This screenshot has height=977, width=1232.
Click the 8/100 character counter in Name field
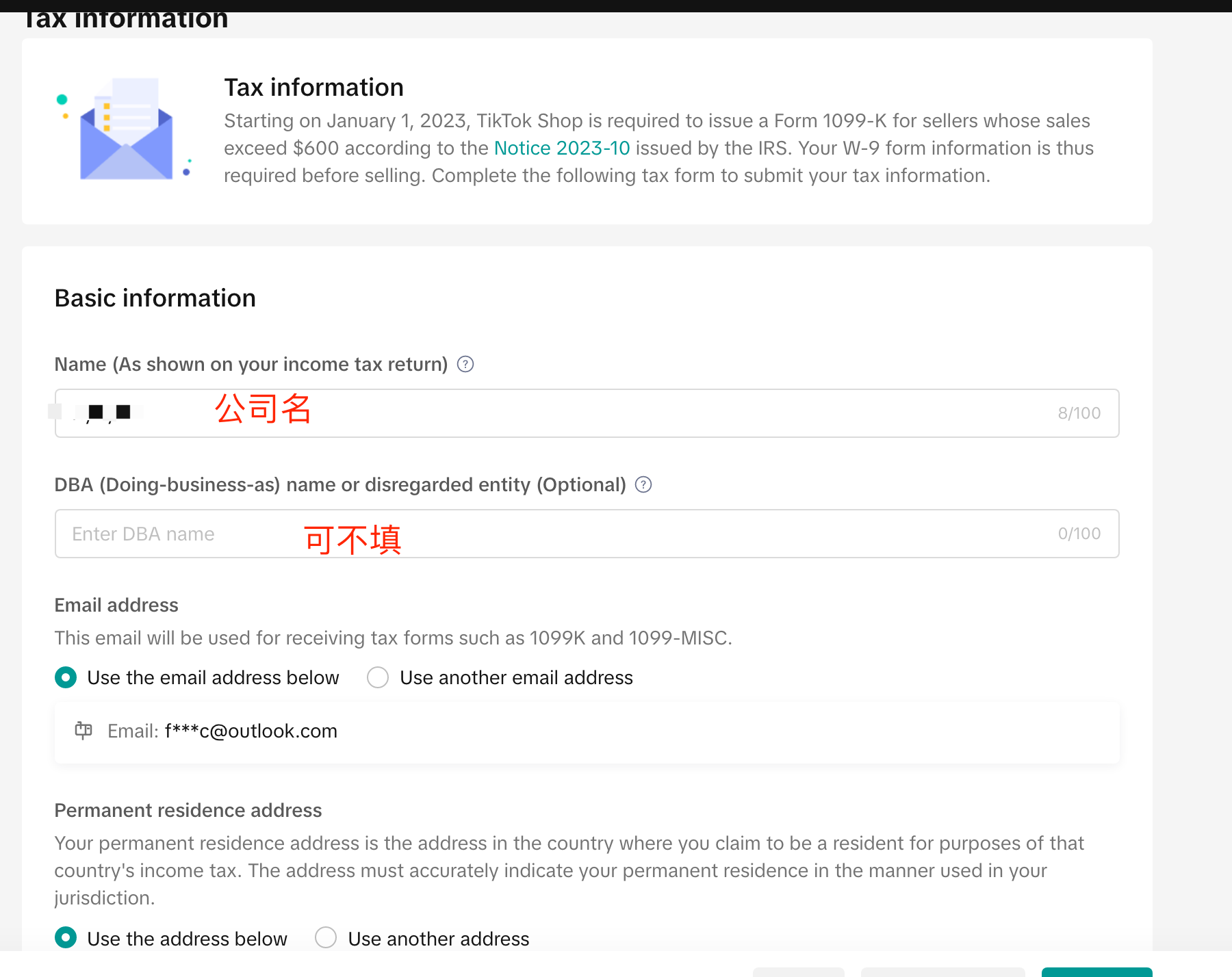click(1079, 413)
